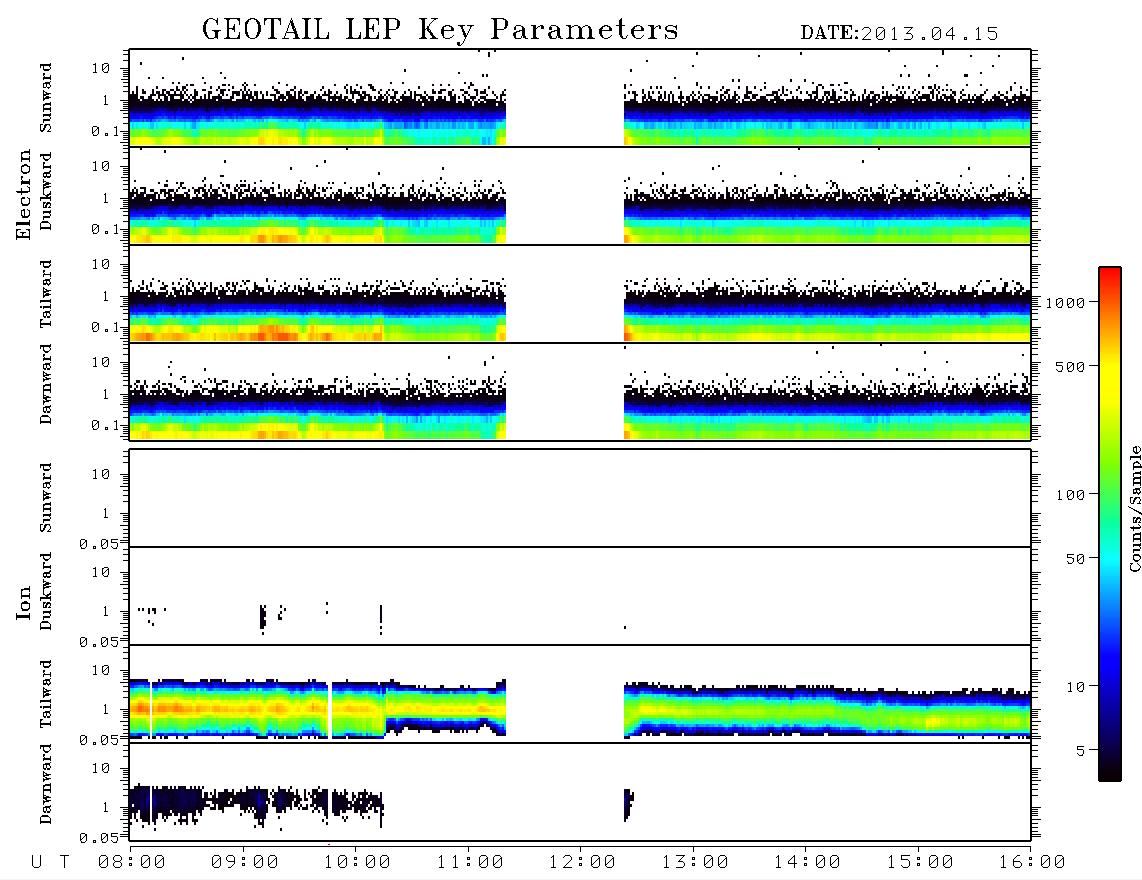
Task: Click the GEOTAIL LEP Key Parameters title
Action: 440,30
